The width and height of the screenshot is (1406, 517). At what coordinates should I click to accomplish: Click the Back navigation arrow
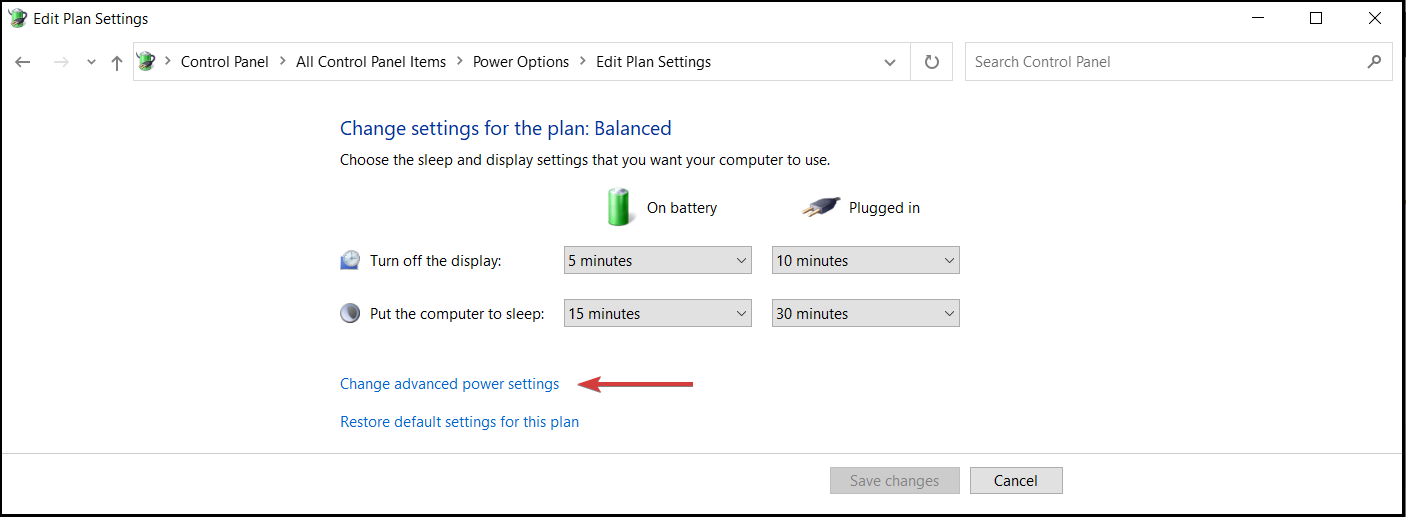[x=23, y=62]
